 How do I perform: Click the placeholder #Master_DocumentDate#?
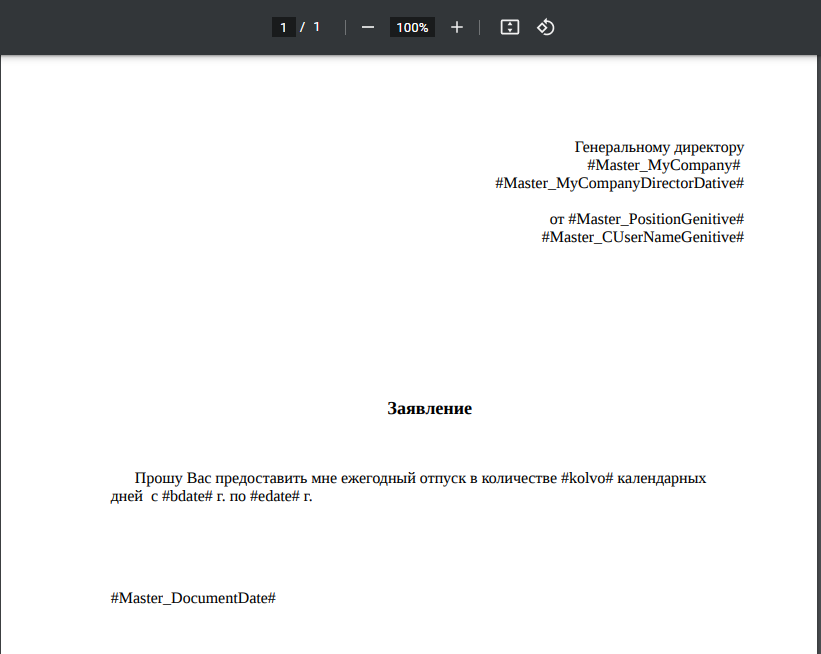pos(193,598)
